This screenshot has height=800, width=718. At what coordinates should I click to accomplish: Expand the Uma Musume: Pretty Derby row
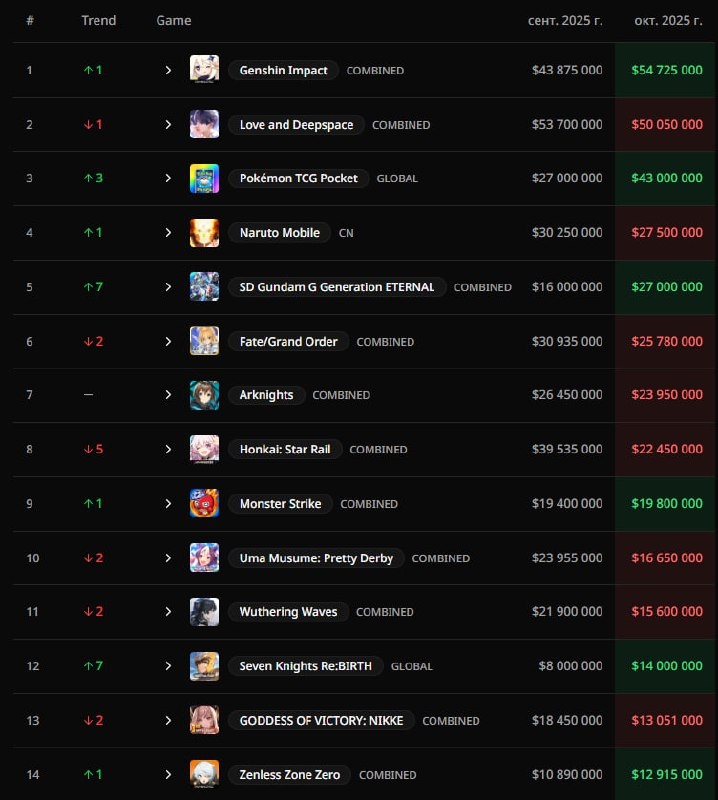pyautogui.click(x=168, y=557)
